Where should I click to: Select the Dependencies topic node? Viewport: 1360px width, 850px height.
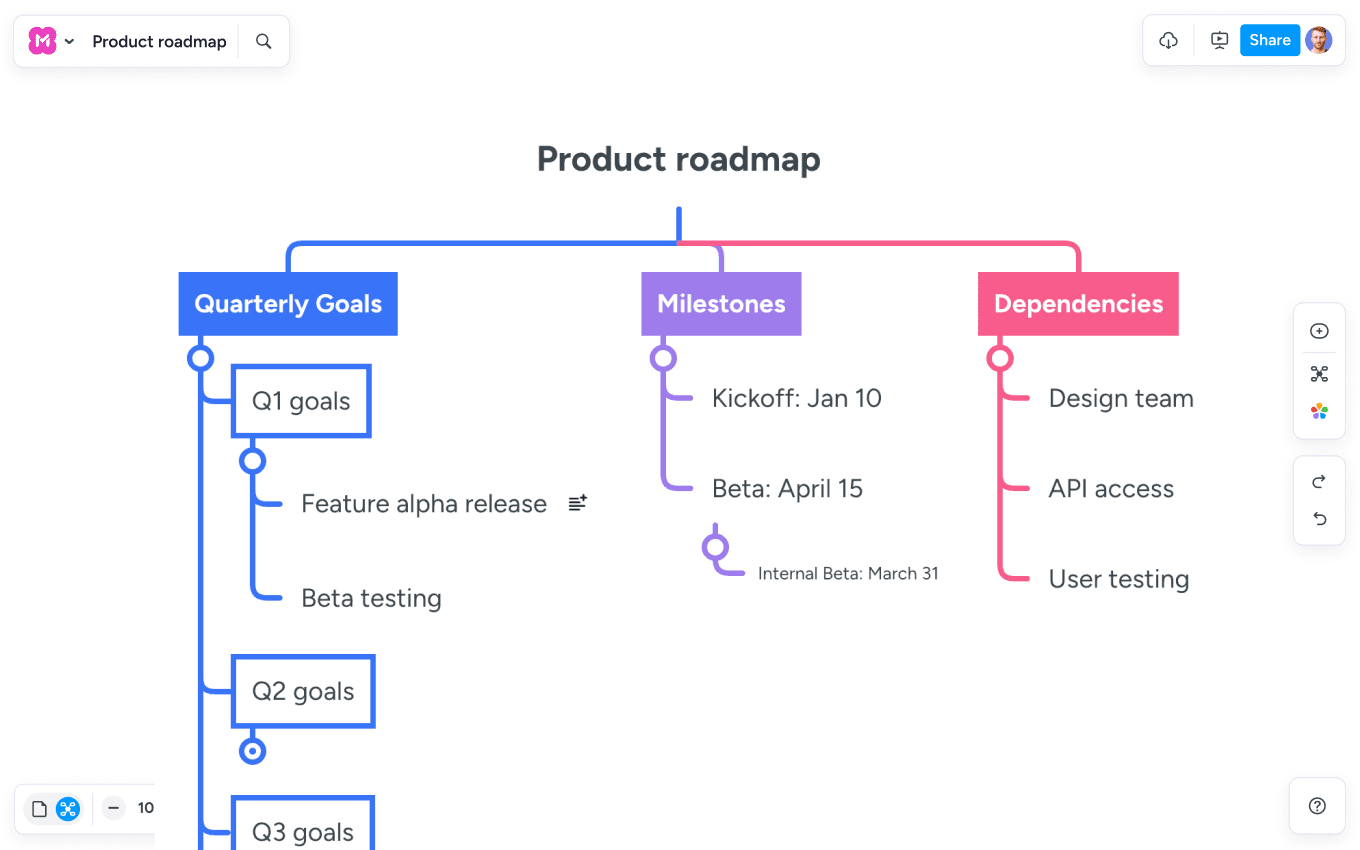(1078, 304)
